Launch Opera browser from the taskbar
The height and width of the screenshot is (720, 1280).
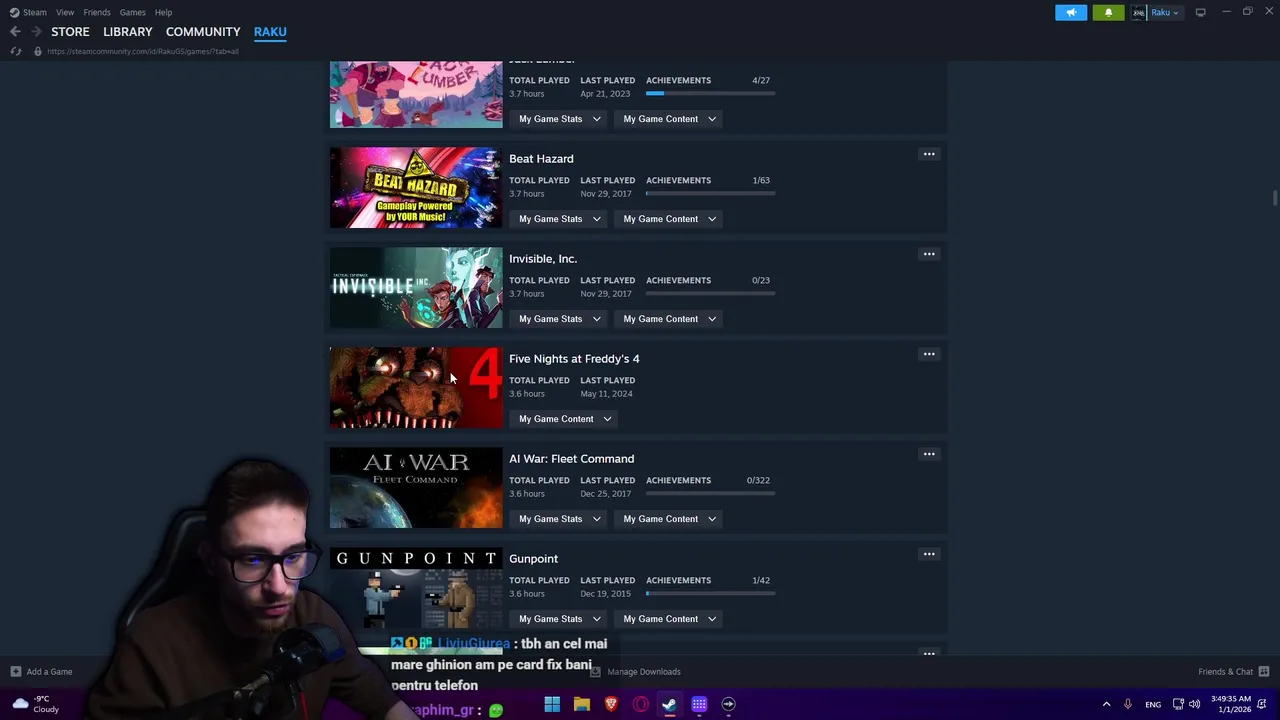pyautogui.click(x=640, y=705)
